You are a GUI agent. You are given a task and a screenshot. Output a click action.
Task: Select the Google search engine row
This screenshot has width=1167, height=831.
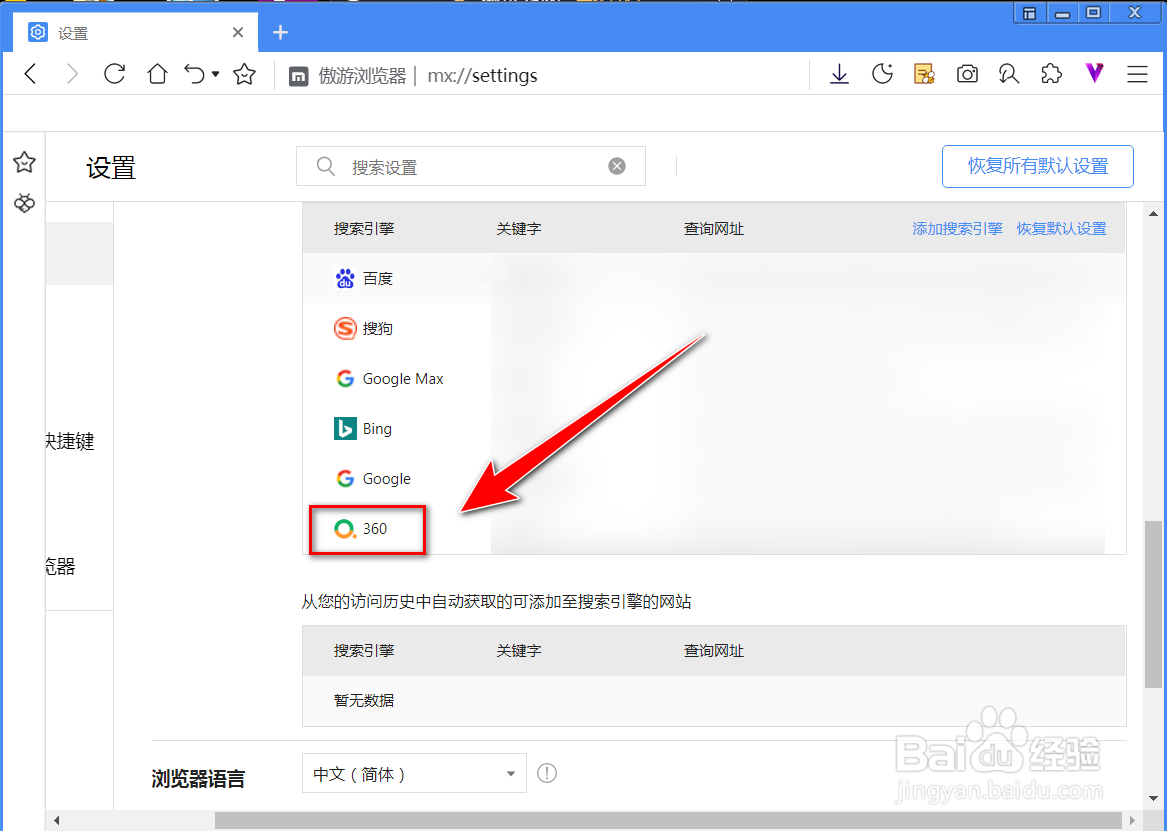(714, 478)
